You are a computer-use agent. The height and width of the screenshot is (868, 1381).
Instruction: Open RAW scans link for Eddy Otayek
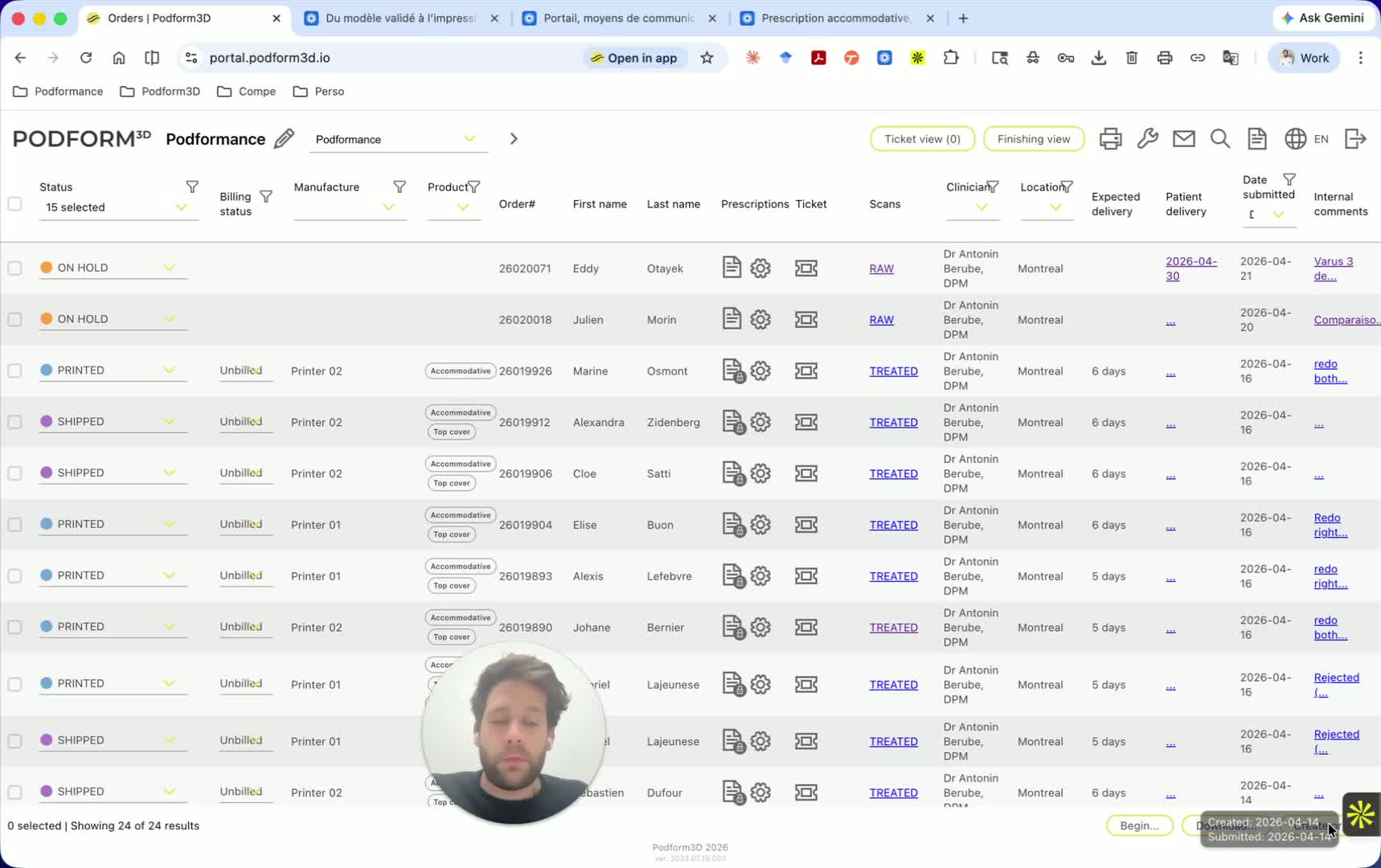coord(881,268)
